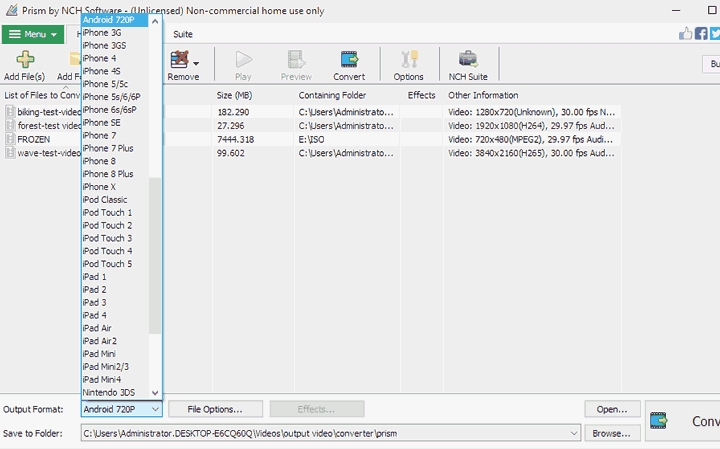Pick iPad Air2 output format

115,341
